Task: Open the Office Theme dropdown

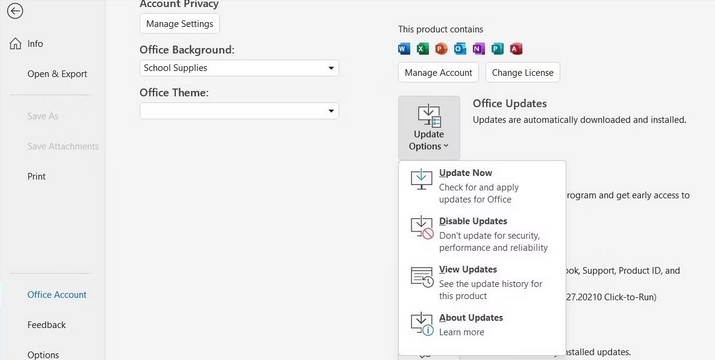Action: click(239, 111)
